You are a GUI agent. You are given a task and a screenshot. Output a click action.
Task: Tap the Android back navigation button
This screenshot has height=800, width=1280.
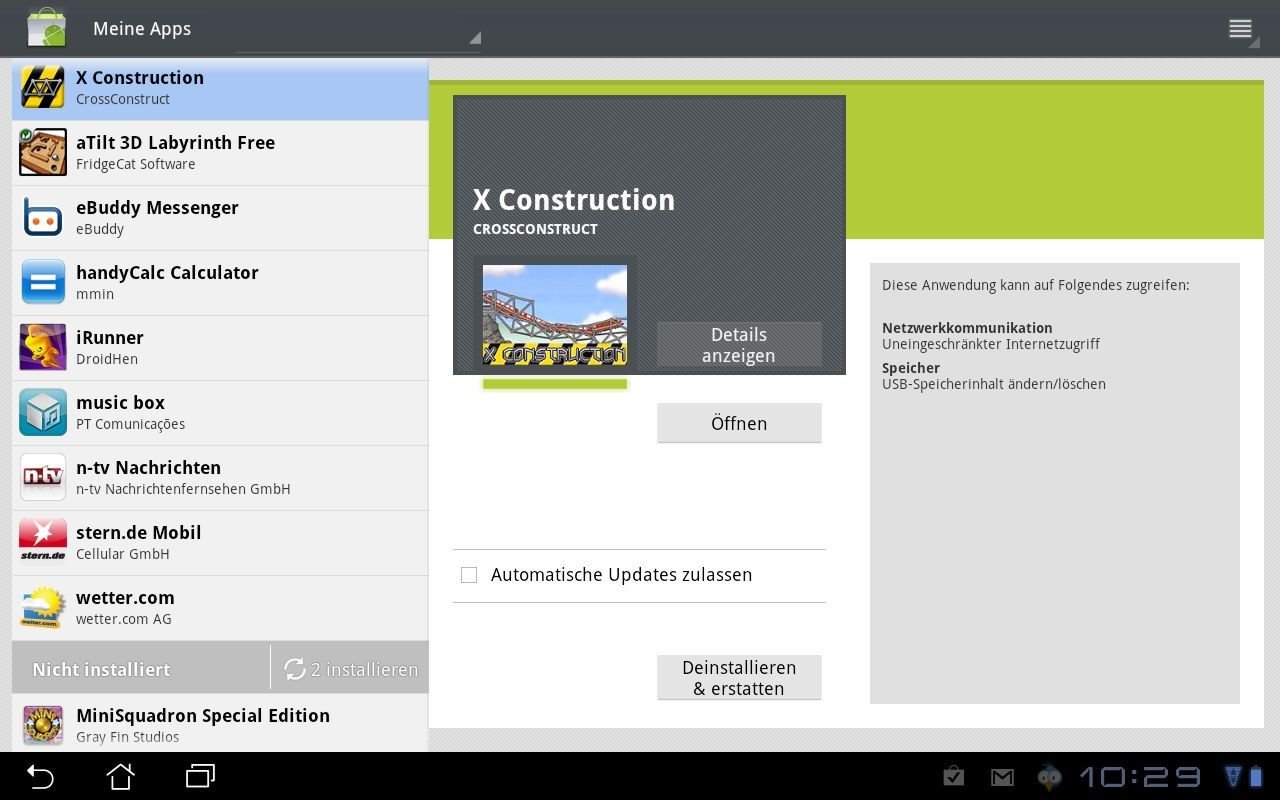[x=40, y=776]
